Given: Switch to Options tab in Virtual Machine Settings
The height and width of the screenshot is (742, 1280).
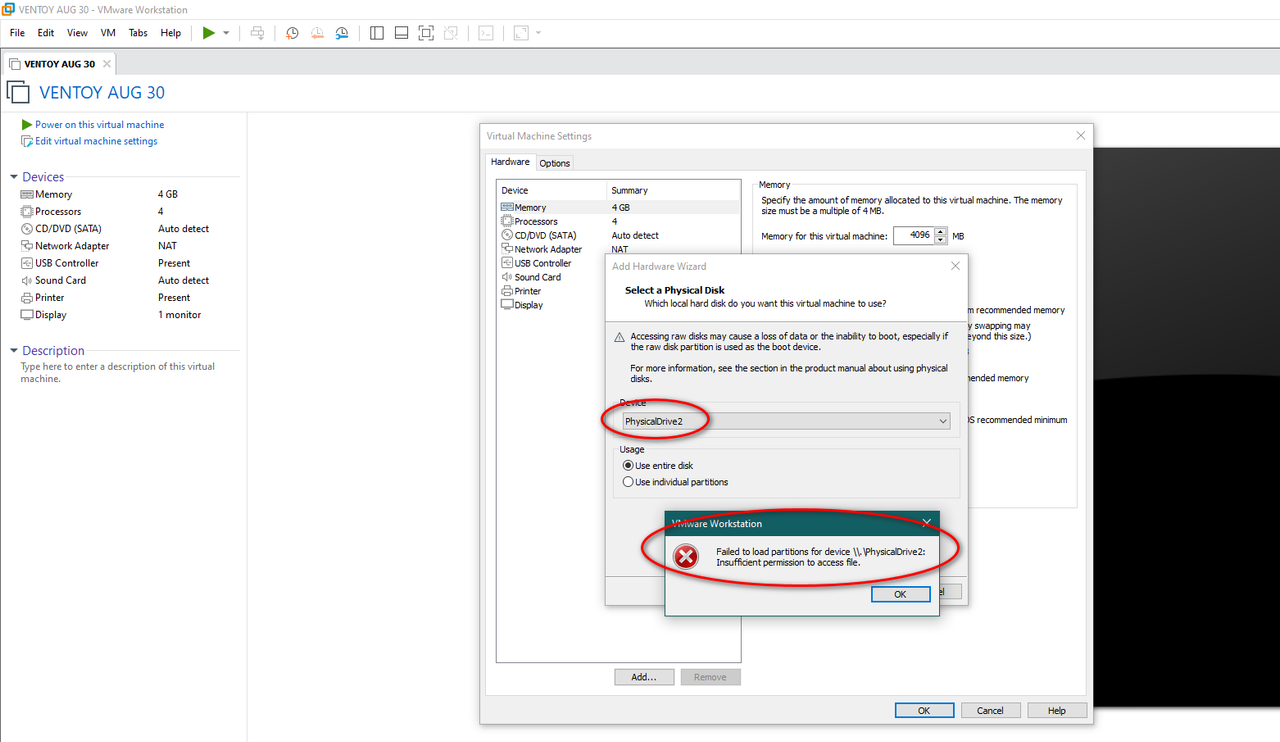Looking at the screenshot, I should point(555,163).
